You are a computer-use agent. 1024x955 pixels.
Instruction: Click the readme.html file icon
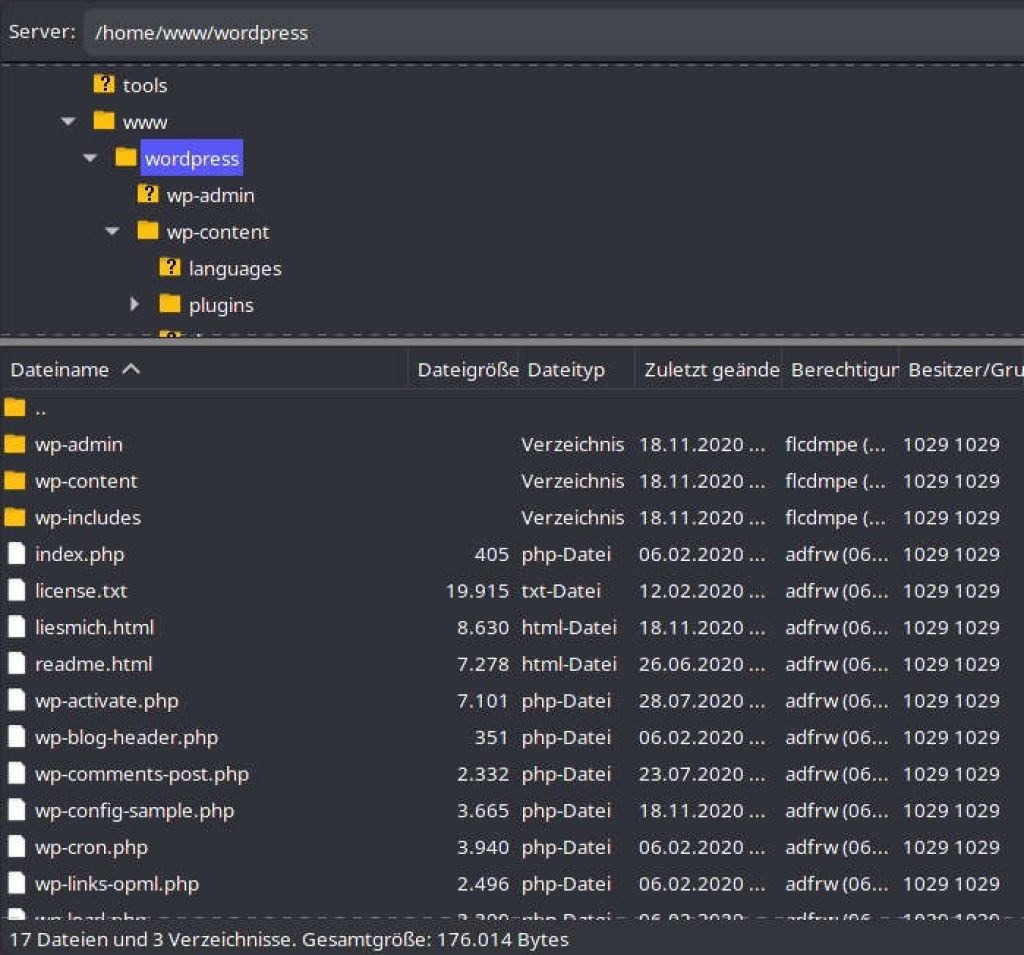tap(16, 664)
